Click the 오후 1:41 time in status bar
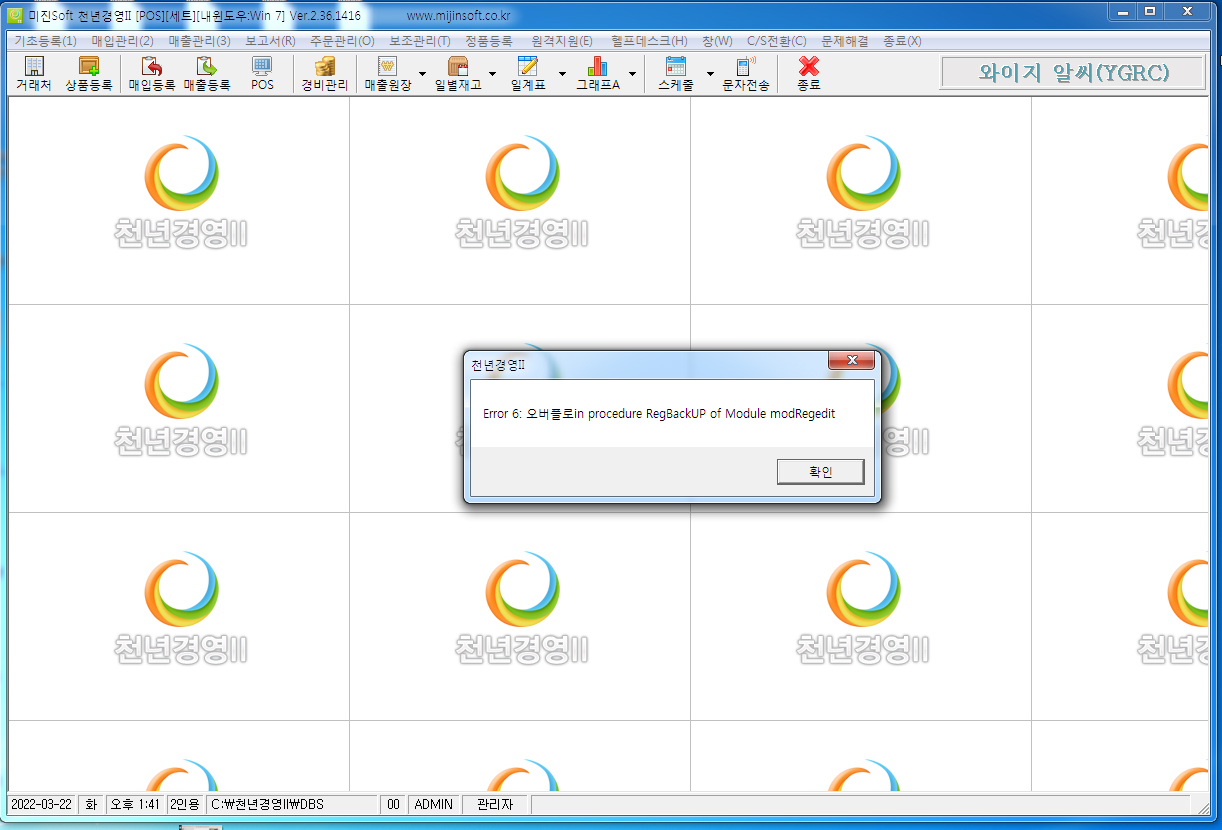 click(x=134, y=804)
